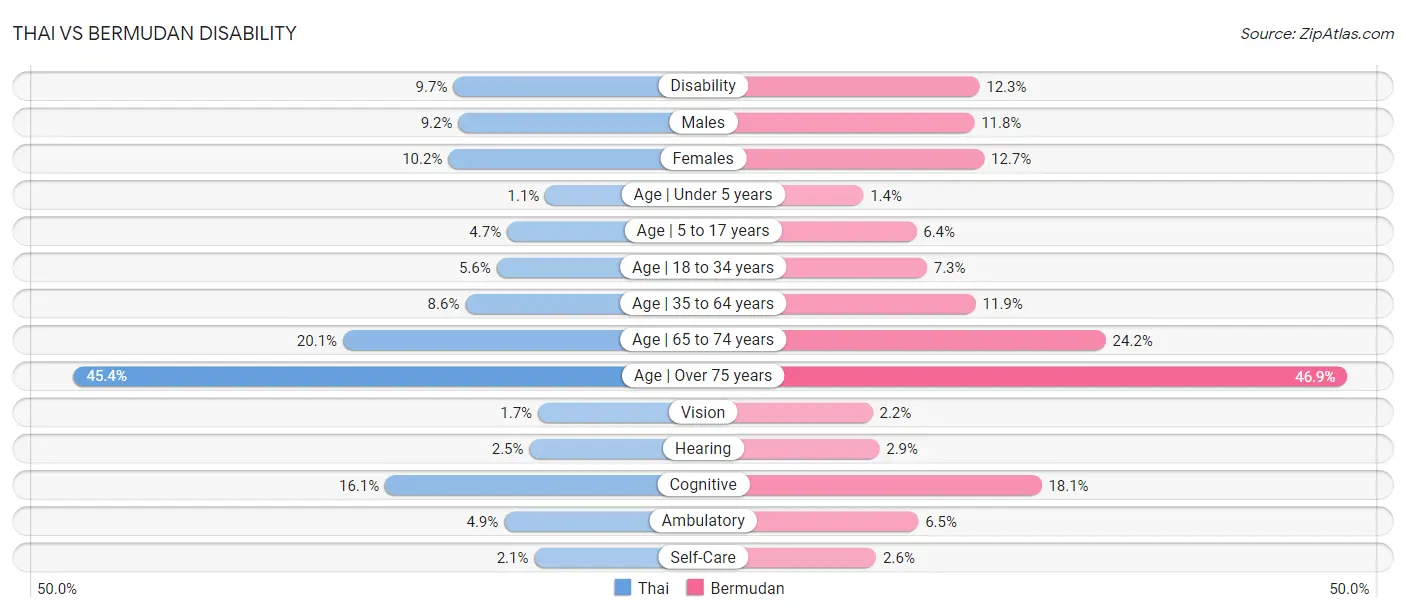Select the Disability category label
Screen dimensions: 1406x612
703,86
